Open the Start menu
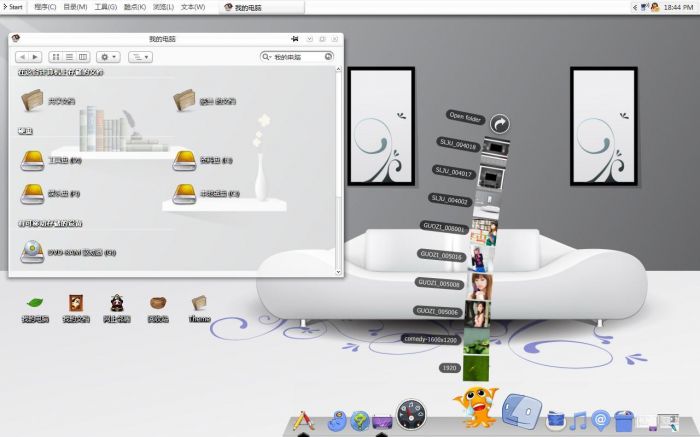The image size is (700, 437). pyautogui.click(x=13, y=7)
